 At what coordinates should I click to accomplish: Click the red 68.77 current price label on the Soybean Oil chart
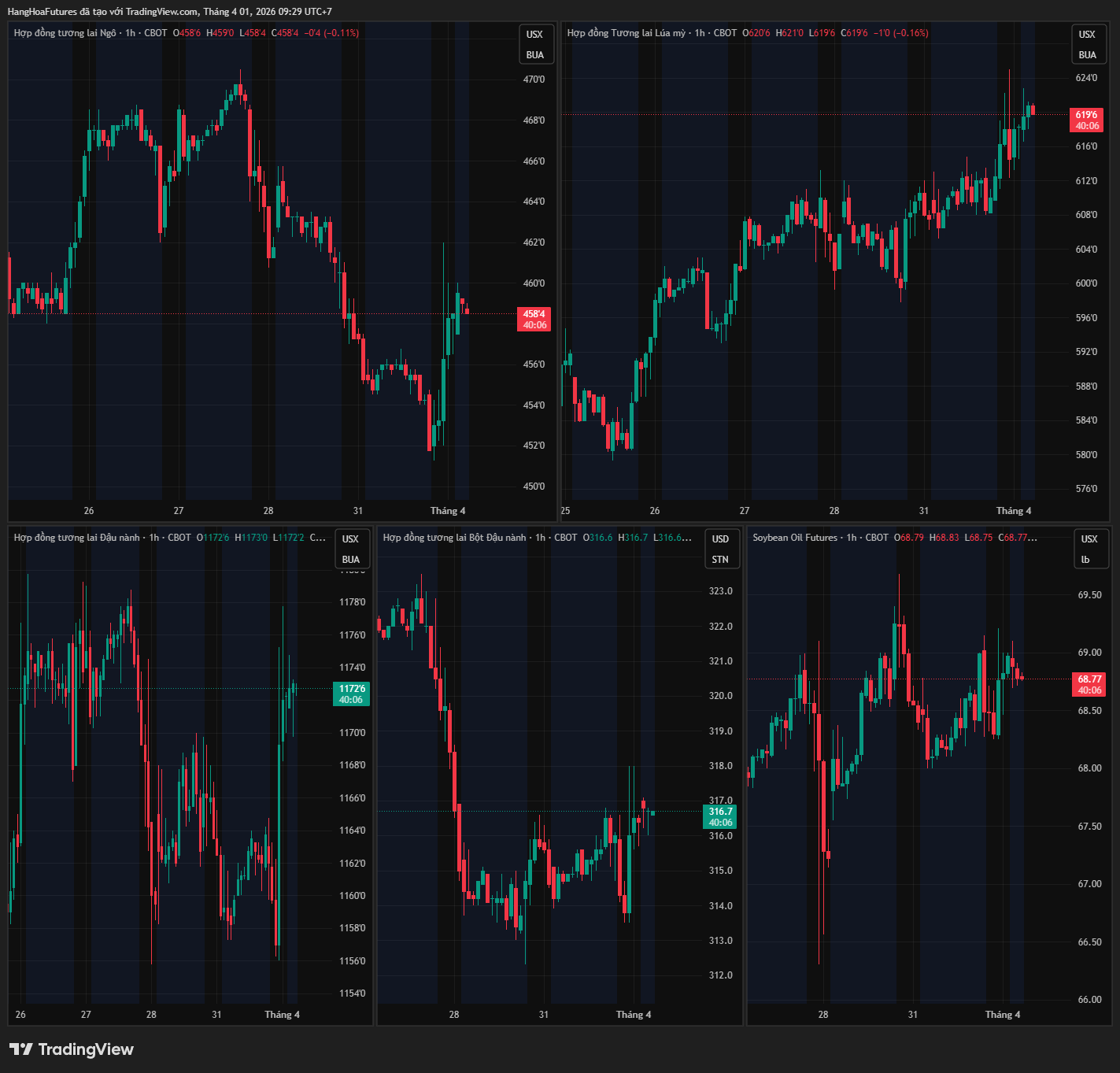(1089, 684)
